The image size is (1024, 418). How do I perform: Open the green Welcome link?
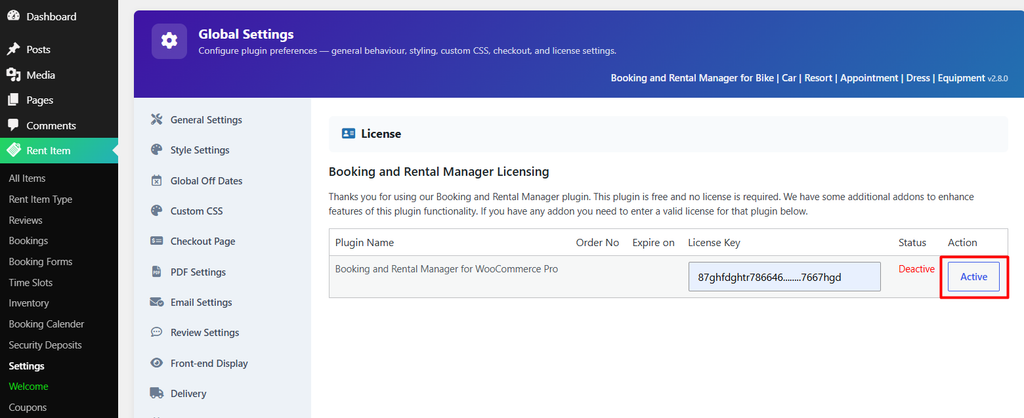(x=28, y=386)
